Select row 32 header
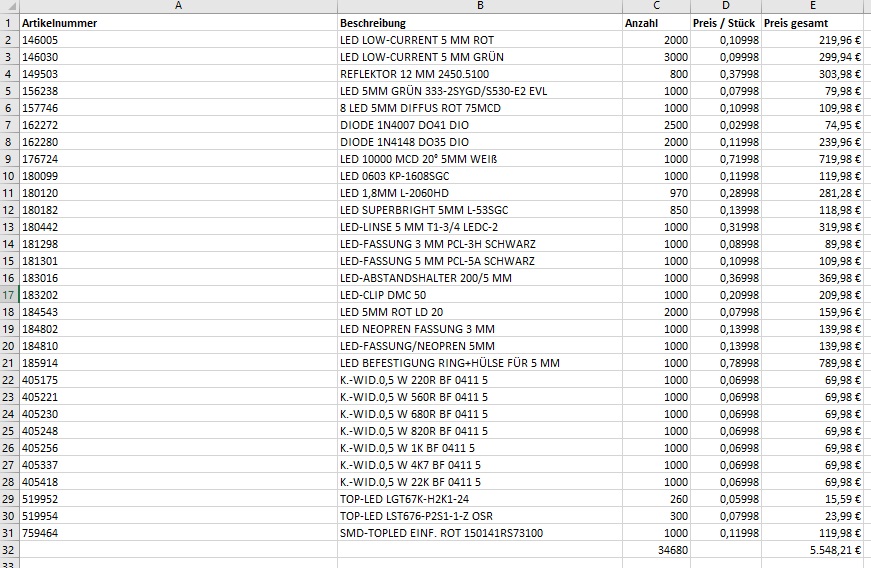 [9, 550]
